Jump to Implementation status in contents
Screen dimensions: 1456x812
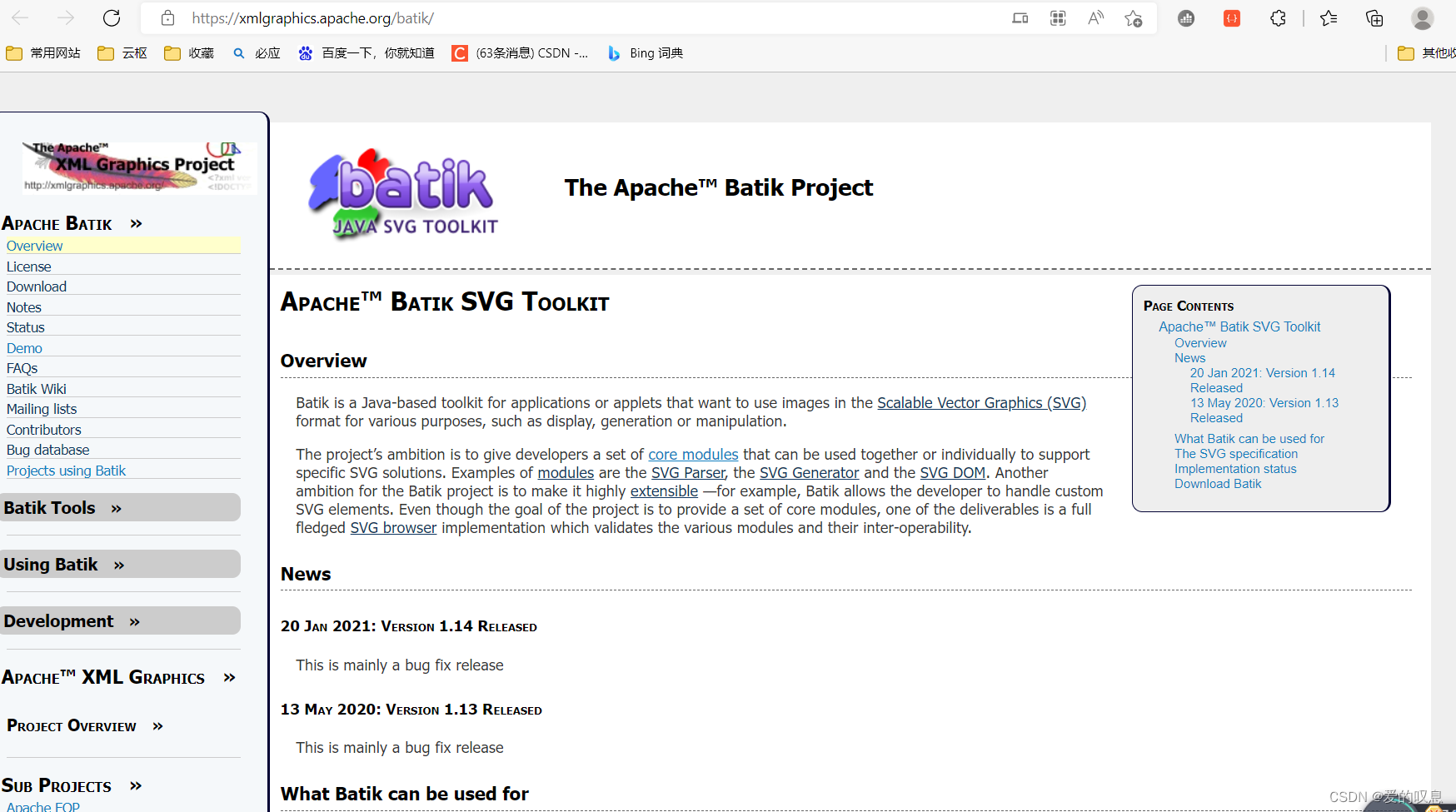click(x=1235, y=469)
